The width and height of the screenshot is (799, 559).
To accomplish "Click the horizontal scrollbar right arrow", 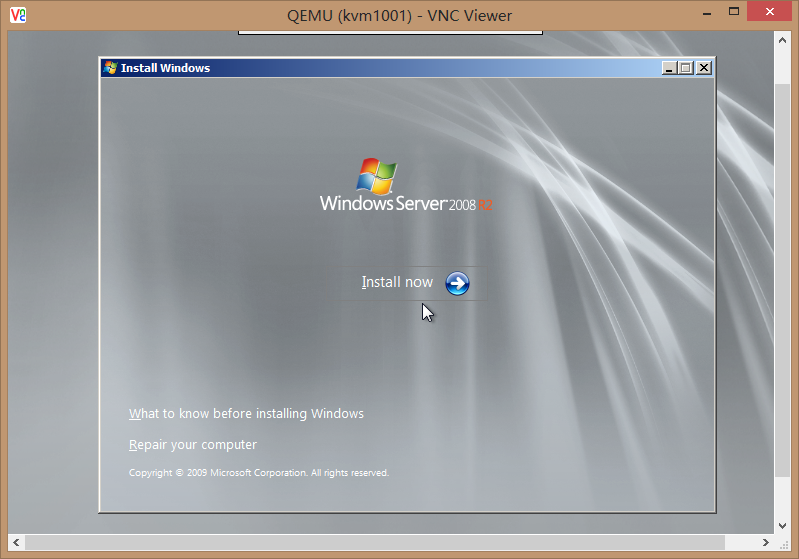I will pyautogui.click(x=765, y=542).
